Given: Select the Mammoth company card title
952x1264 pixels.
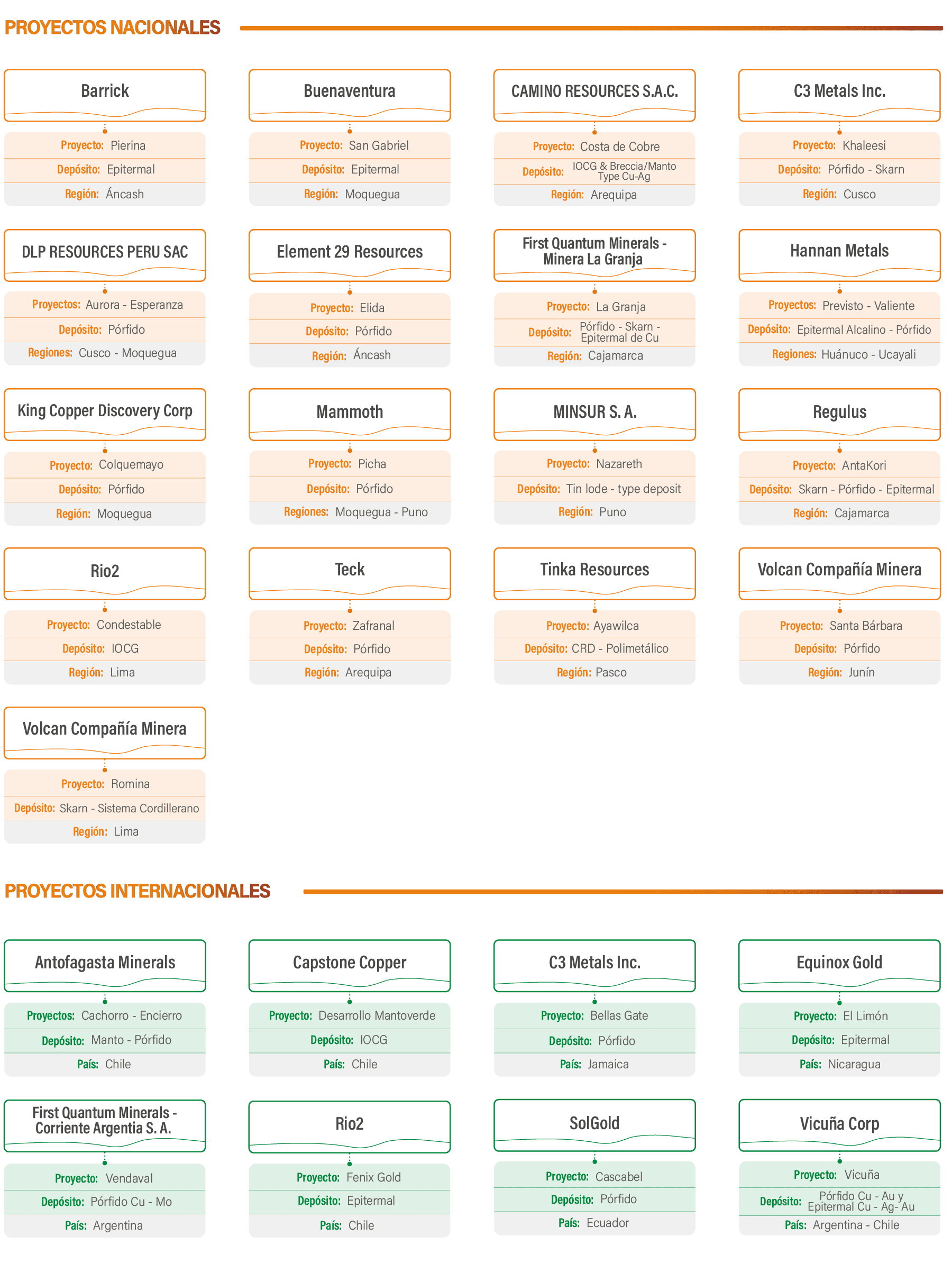Looking at the screenshot, I should point(350,411).
